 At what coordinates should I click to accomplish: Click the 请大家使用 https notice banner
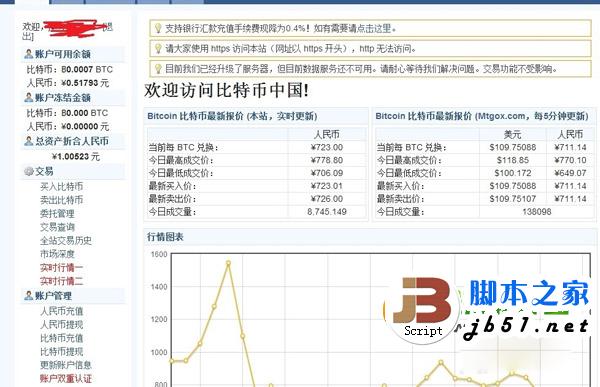[370, 49]
